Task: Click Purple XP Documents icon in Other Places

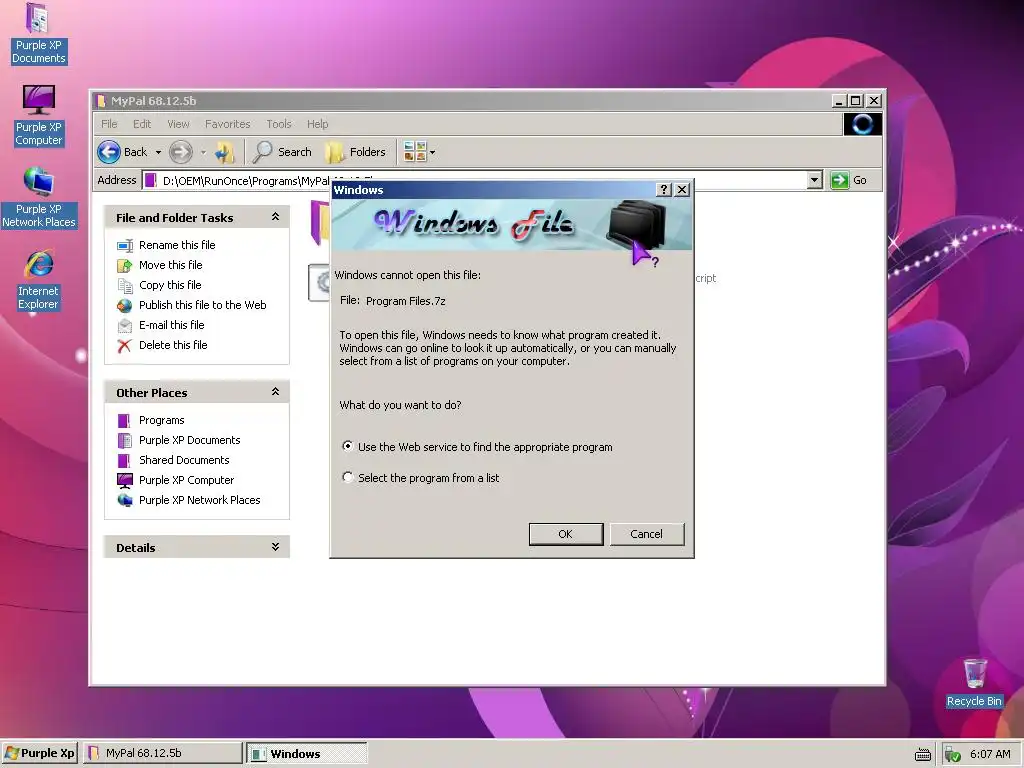Action: pyautogui.click(x=124, y=440)
